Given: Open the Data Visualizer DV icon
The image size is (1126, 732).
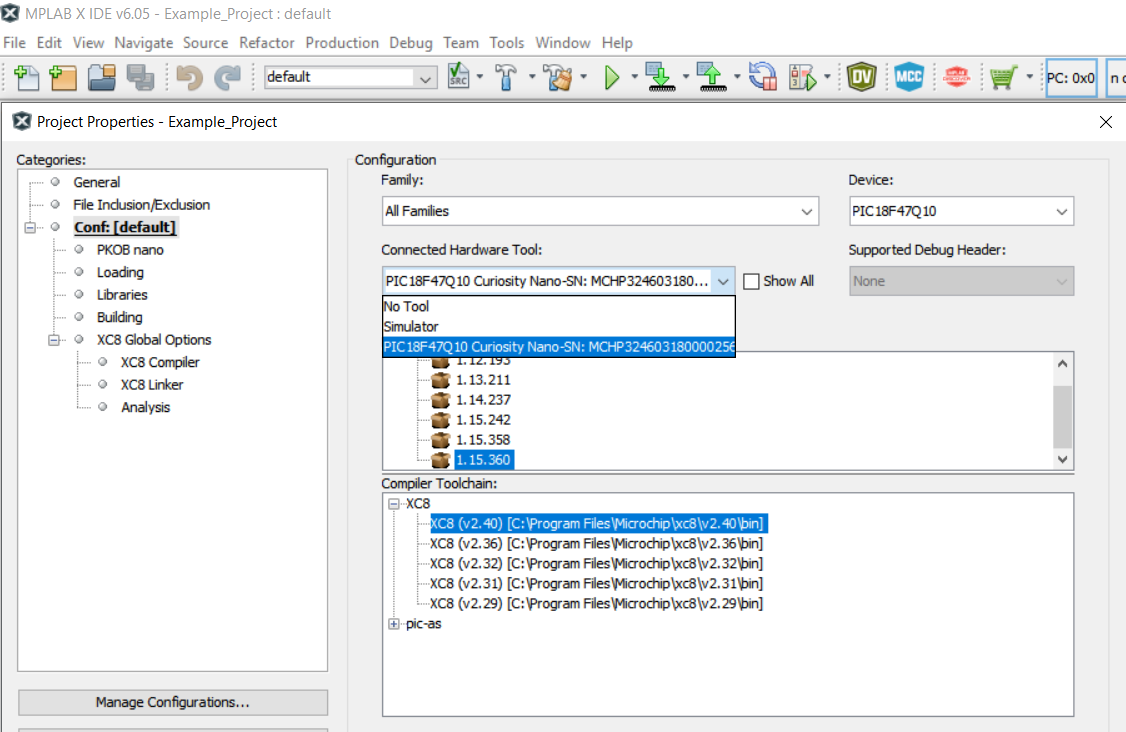Looking at the screenshot, I should 861,77.
